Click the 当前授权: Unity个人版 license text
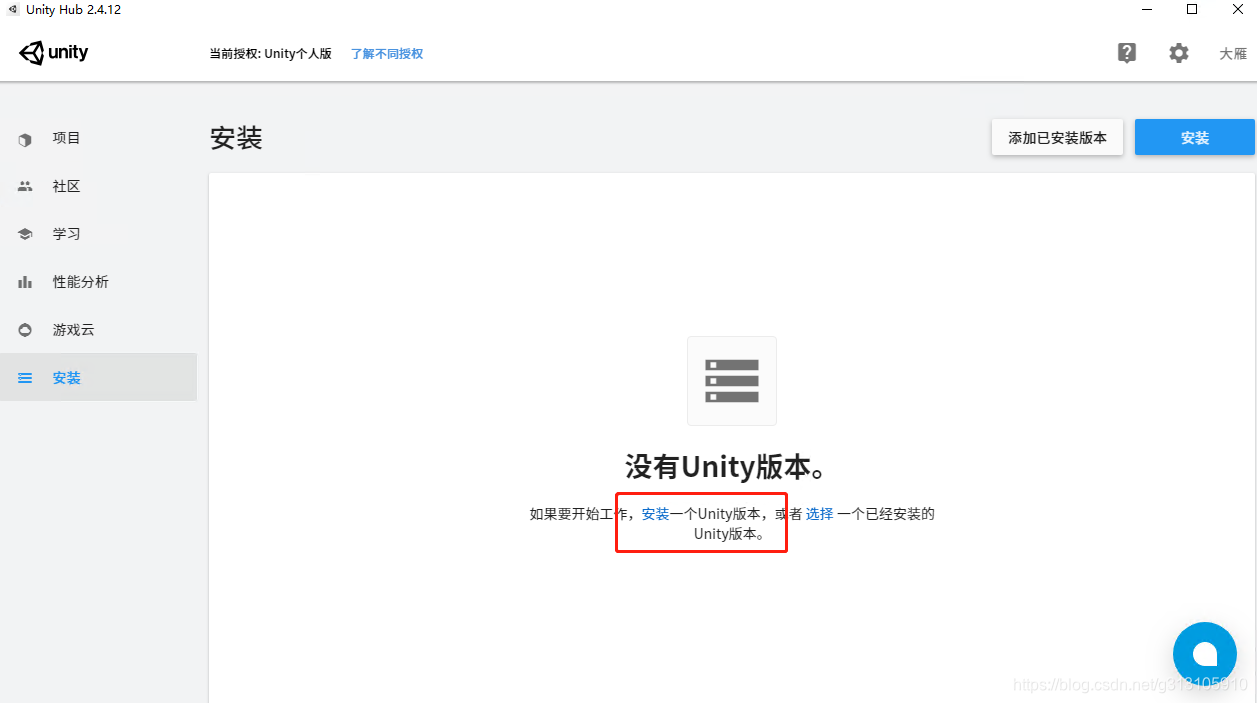The image size is (1257, 703). (270, 54)
